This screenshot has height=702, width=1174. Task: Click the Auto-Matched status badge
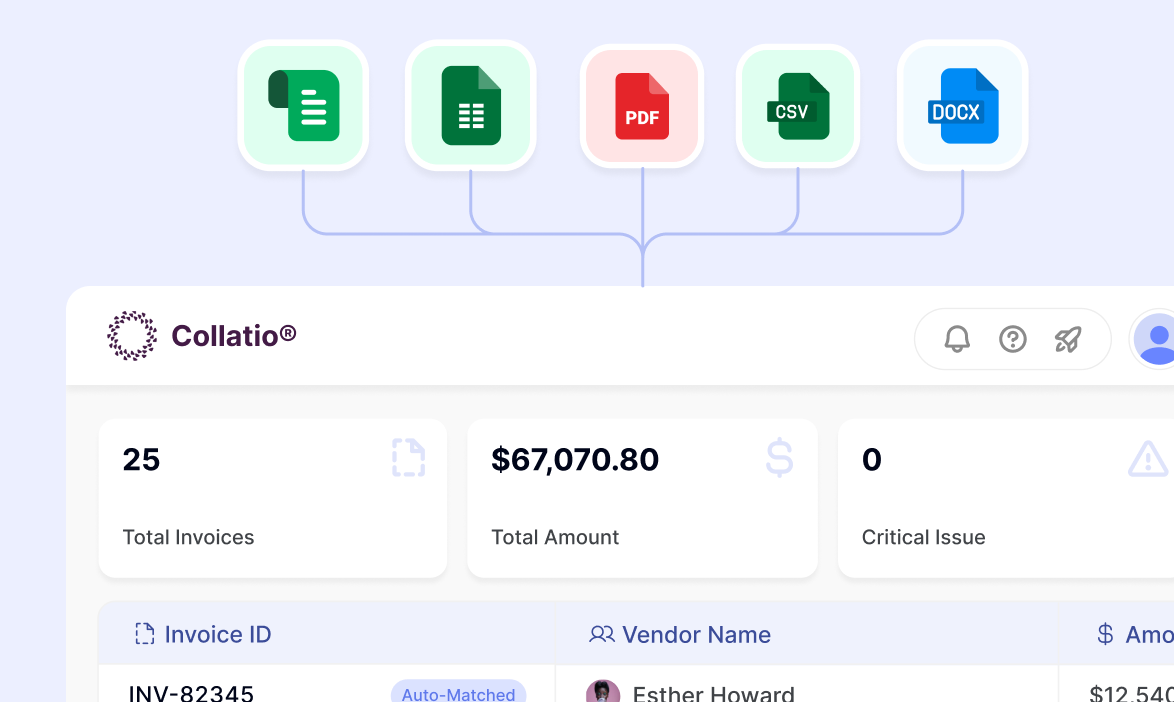(458, 692)
